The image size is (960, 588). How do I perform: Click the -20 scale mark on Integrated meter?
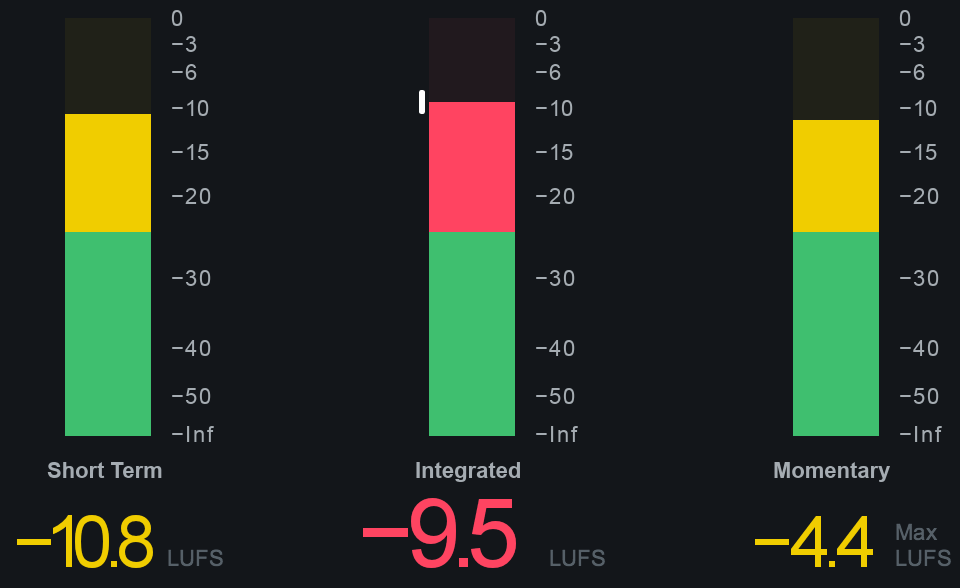[x=555, y=197]
